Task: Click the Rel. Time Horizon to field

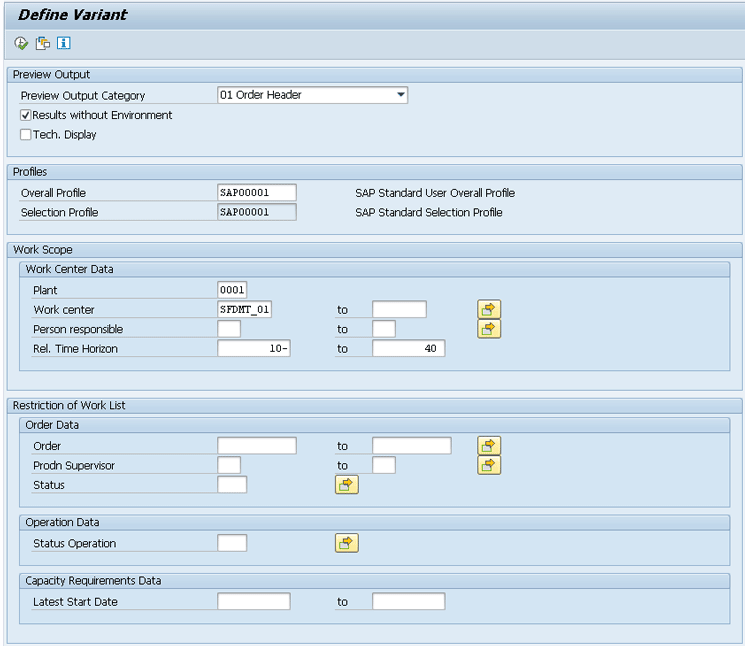Action: click(x=408, y=349)
